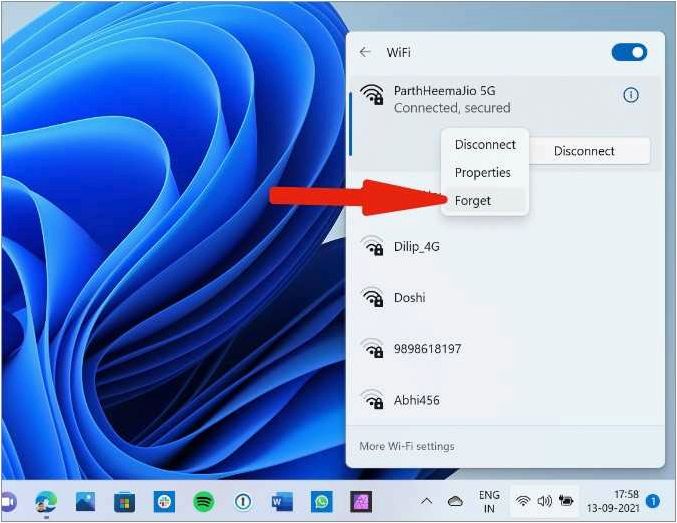Open Slack from the taskbar
Screen dimensions: 677x523
tap(164, 502)
